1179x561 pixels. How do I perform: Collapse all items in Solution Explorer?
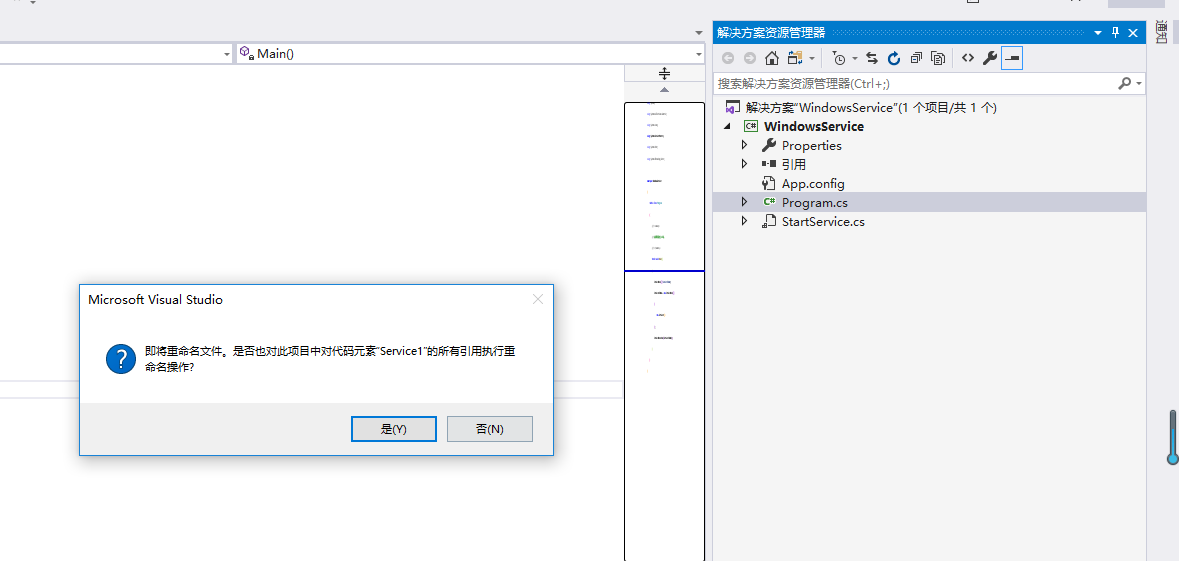[x=916, y=58]
